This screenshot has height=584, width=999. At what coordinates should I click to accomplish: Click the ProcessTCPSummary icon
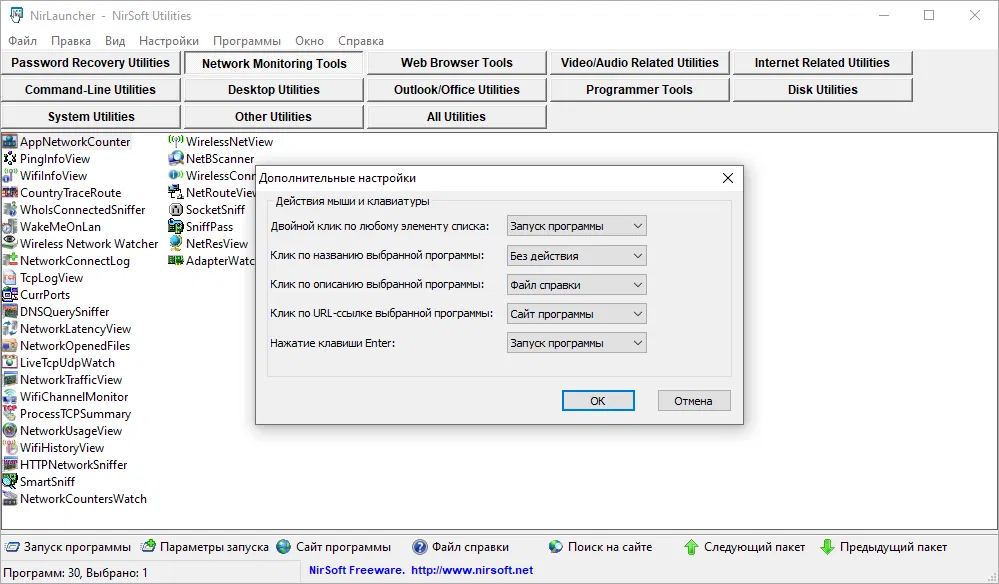(10, 413)
